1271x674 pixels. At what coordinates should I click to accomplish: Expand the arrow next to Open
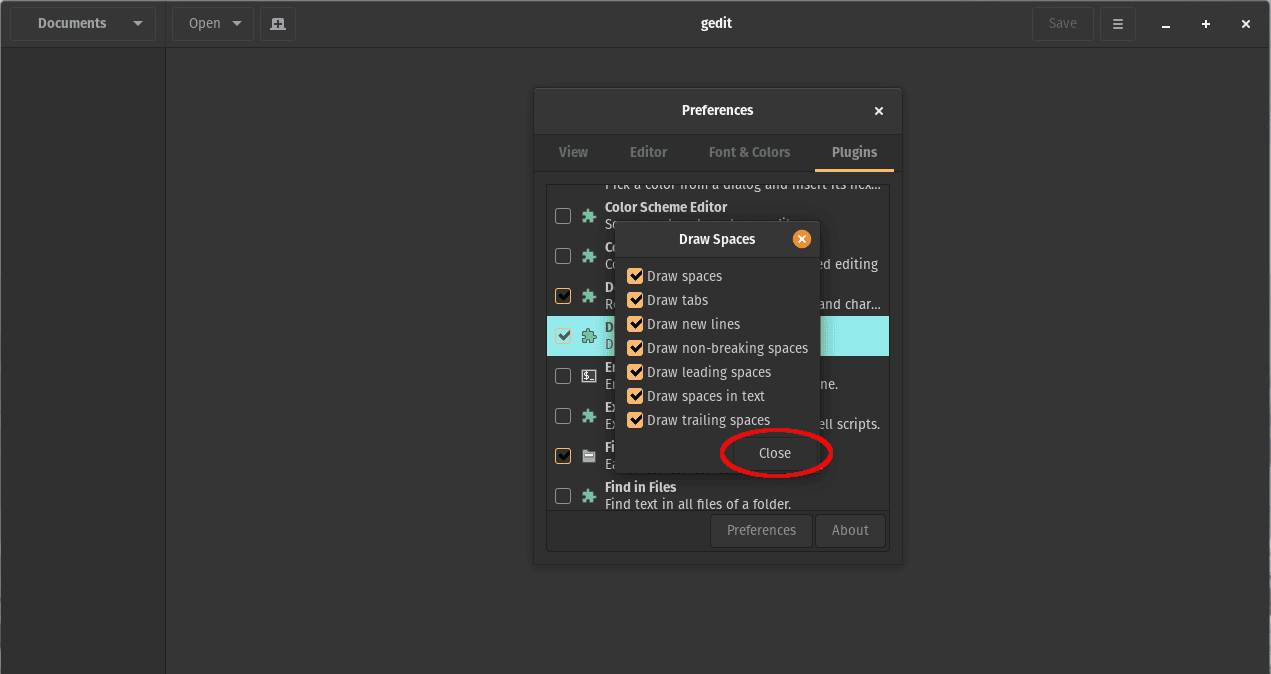[237, 24]
